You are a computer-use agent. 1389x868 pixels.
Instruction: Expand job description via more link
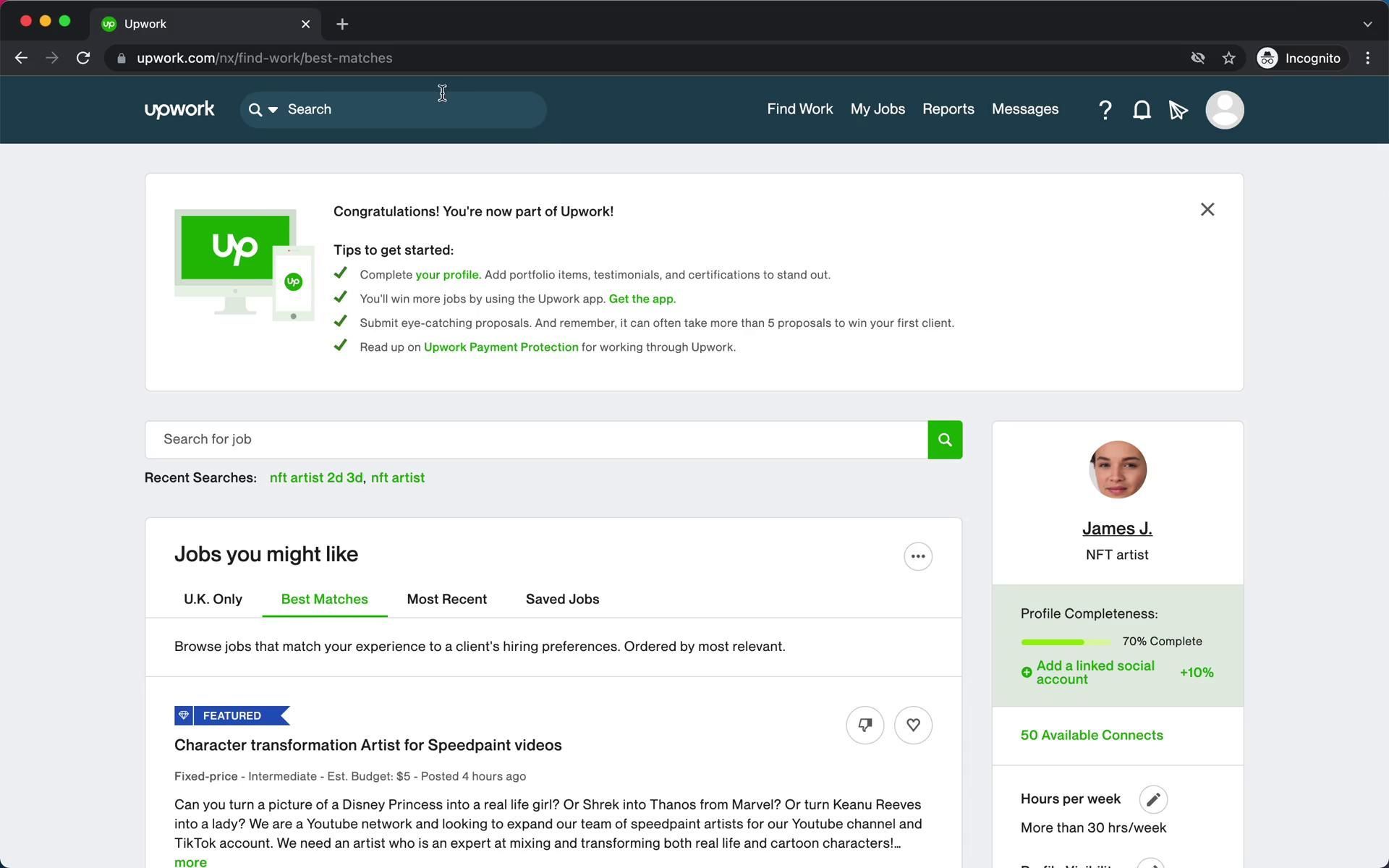[190, 861]
